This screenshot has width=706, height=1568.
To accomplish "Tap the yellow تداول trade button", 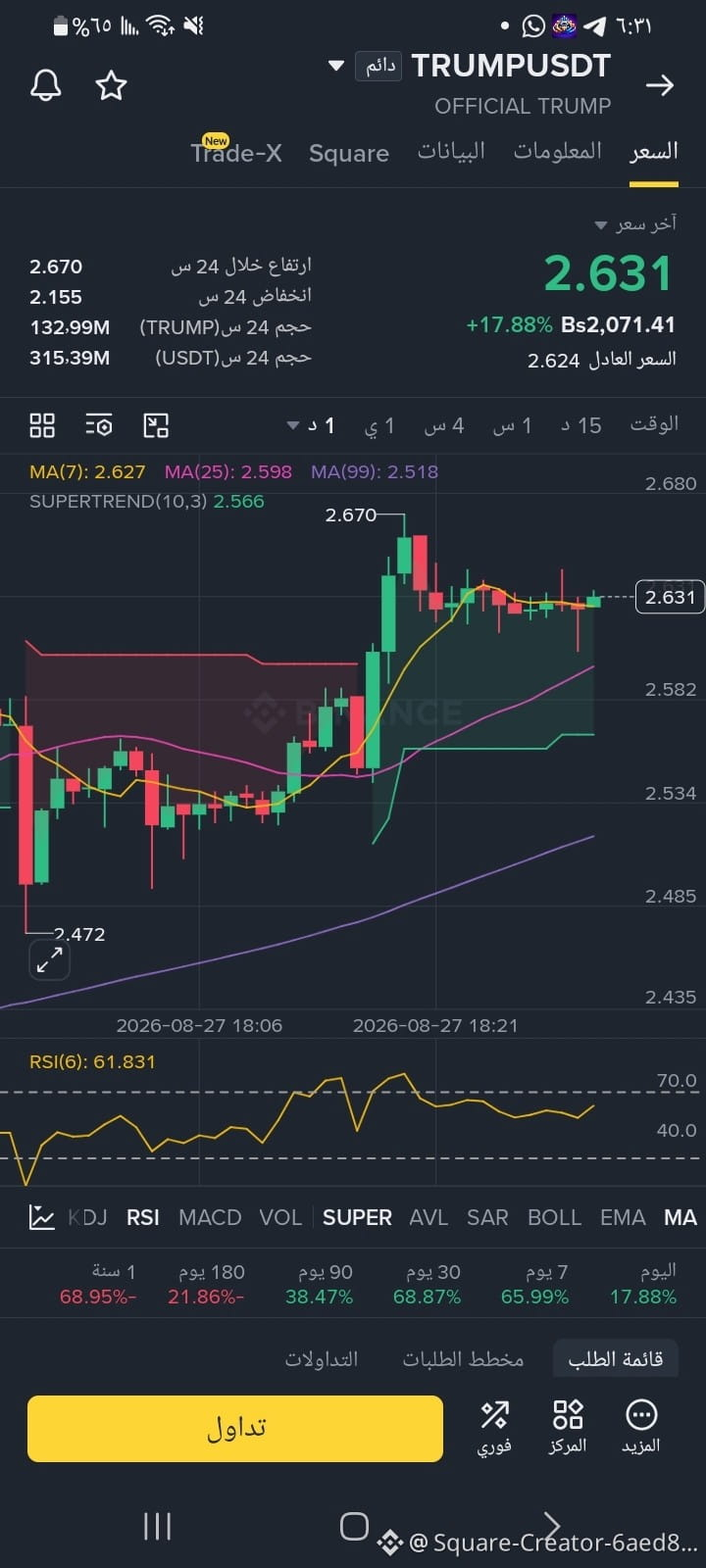I will [235, 1428].
